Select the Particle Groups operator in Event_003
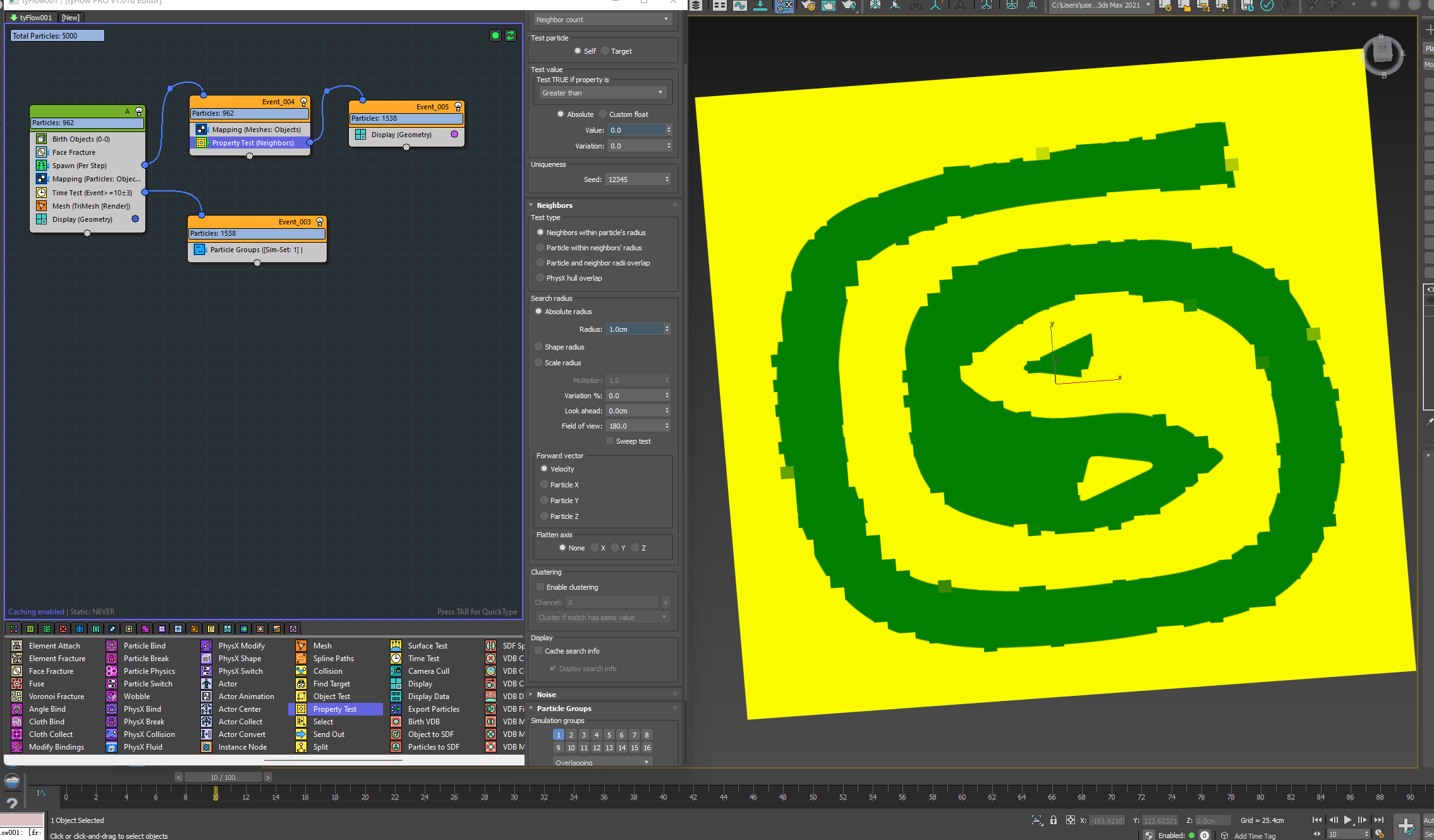Screen dimensions: 1434x840 point(257,250)
